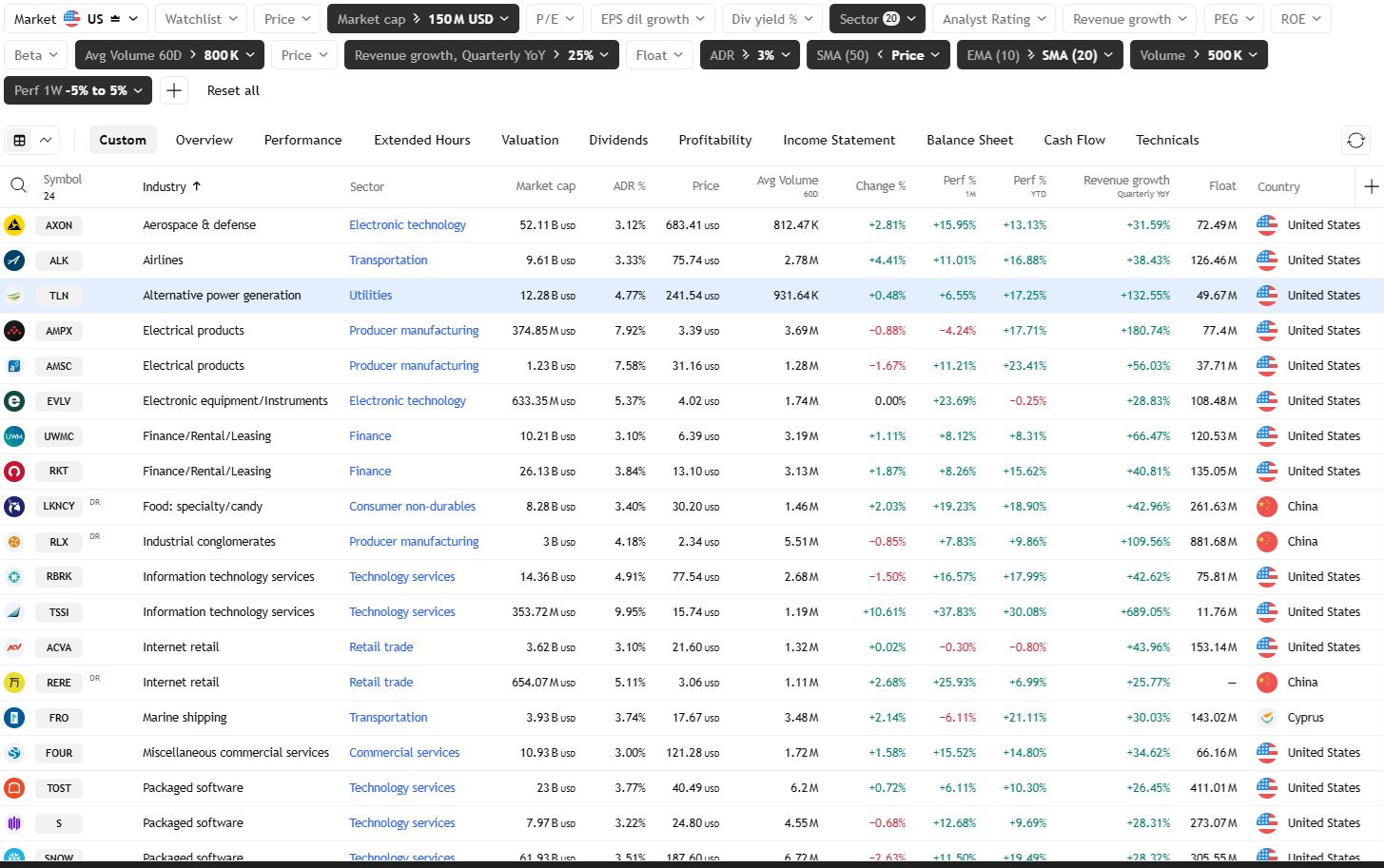Click the add filter plus button
1384x868 pixels.
[x=173, y=90]
